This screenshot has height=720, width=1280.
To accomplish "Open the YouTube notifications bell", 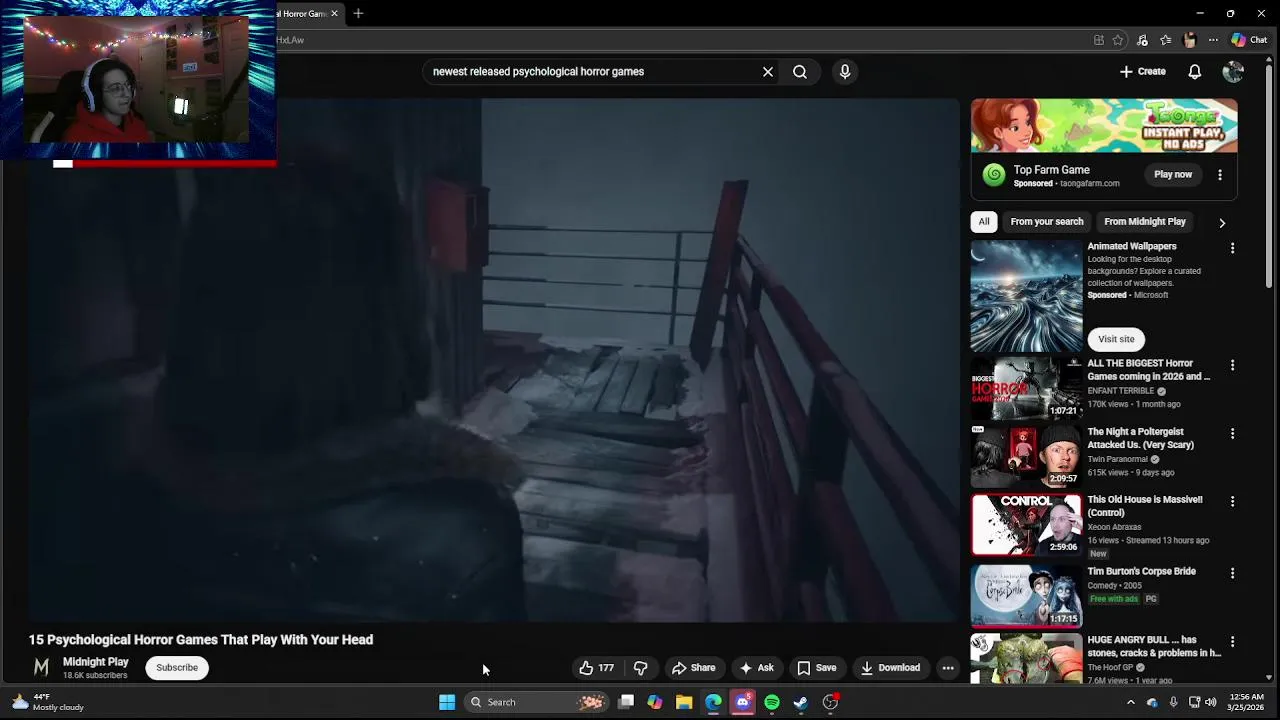I will click(1195, 72).
